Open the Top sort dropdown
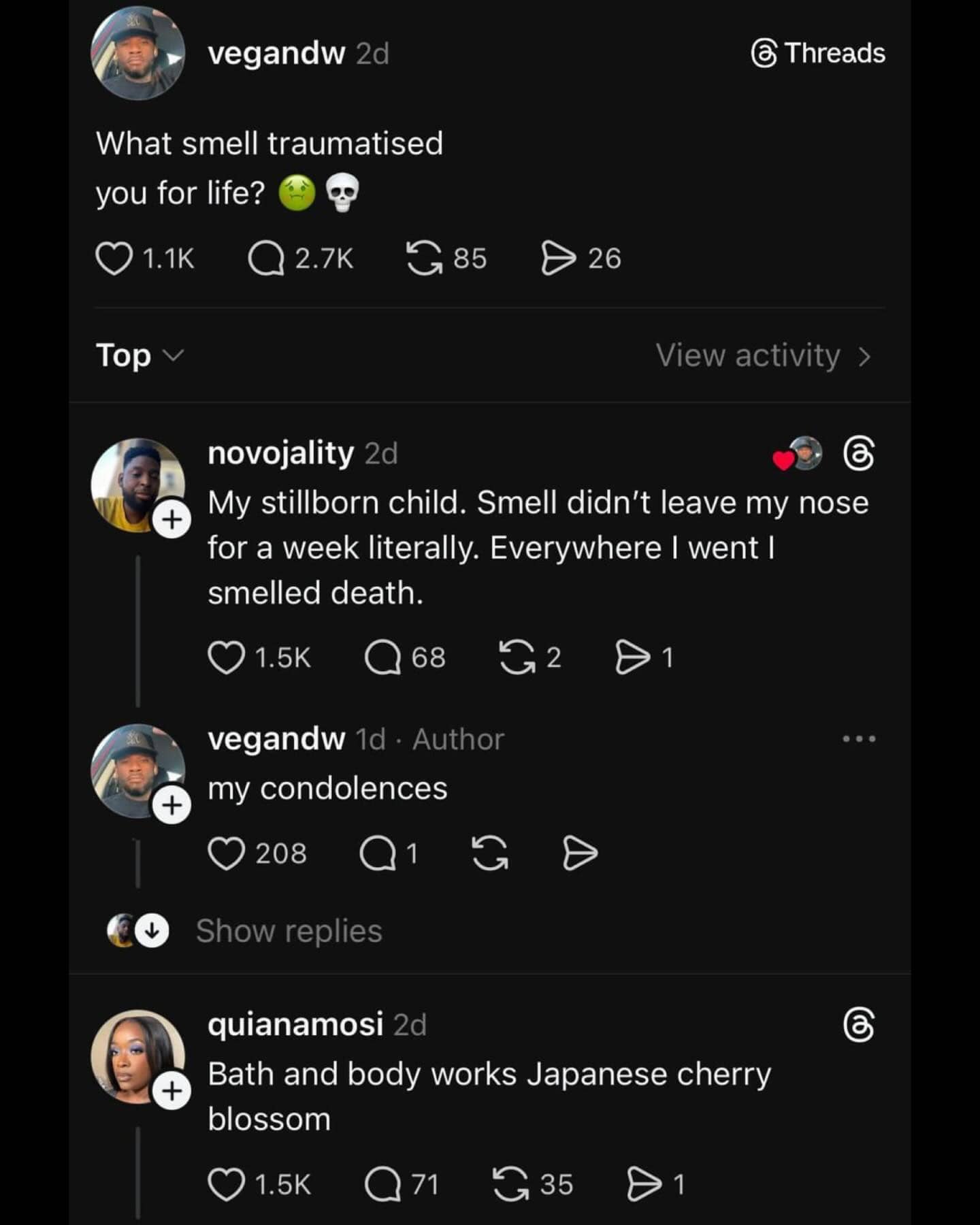This screenshot has height=1225, width=980. (x=140, y=356)
